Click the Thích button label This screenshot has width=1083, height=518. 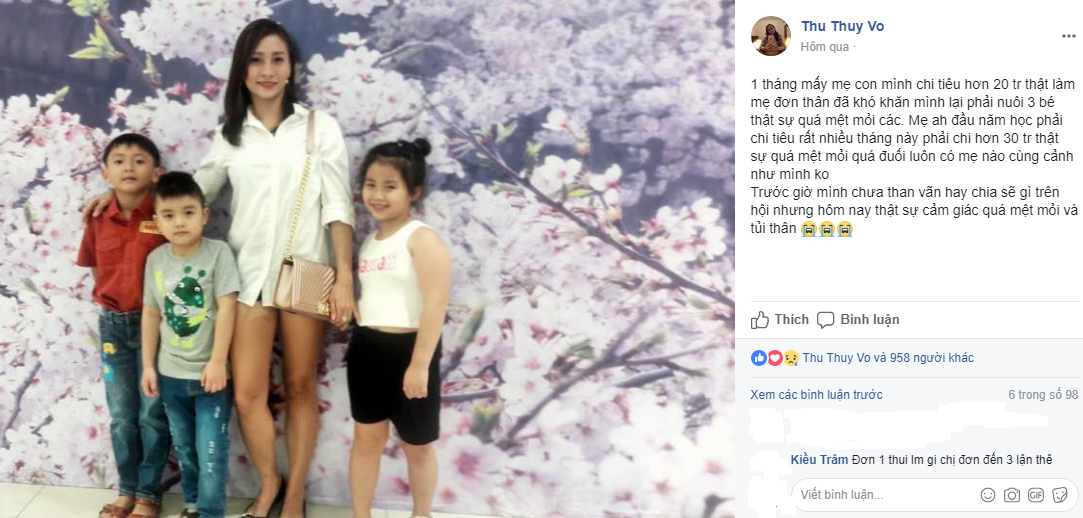pos(792,320)
